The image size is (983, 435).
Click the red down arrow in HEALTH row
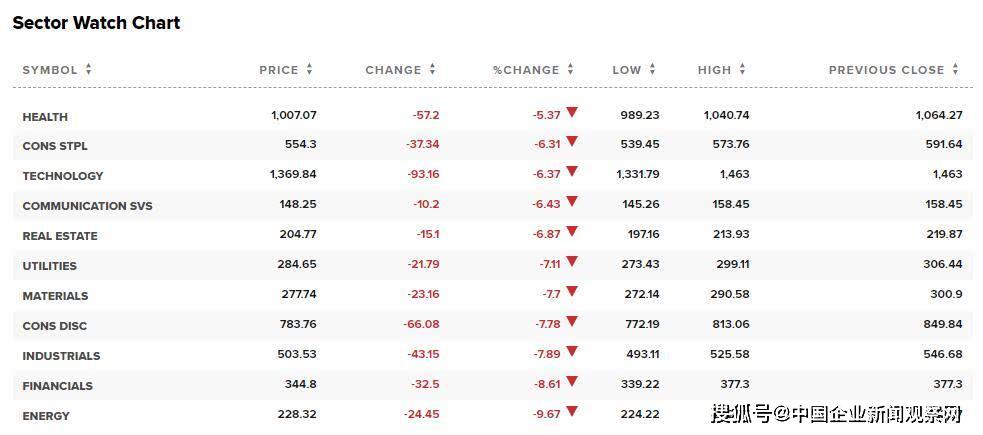click(572, 113)
